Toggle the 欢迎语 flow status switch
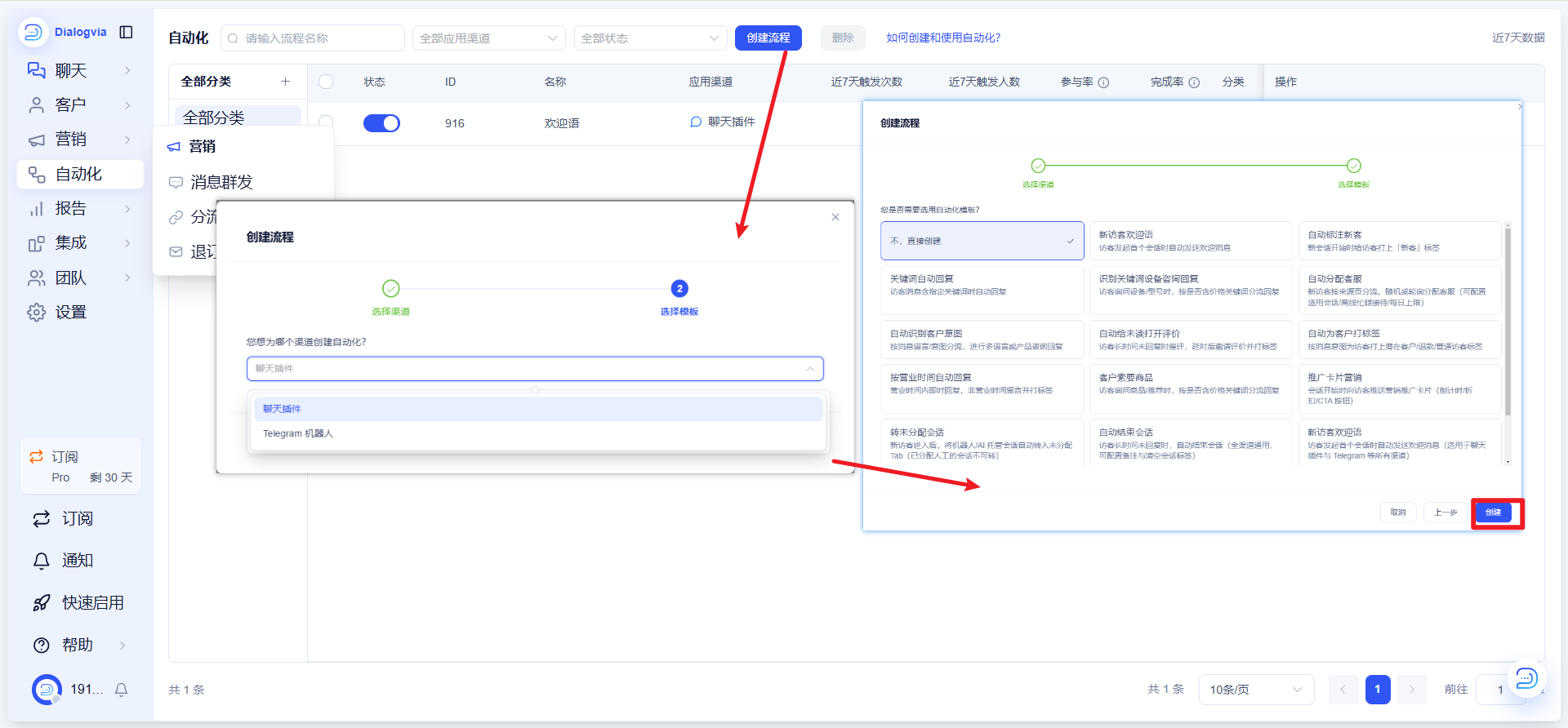The image size is (1568, 728). (x=381, y=123)
